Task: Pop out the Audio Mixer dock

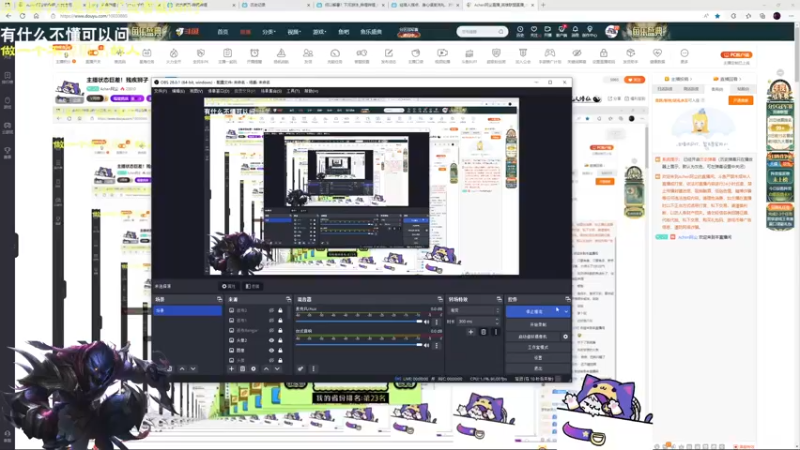Action: pos(440,299)
